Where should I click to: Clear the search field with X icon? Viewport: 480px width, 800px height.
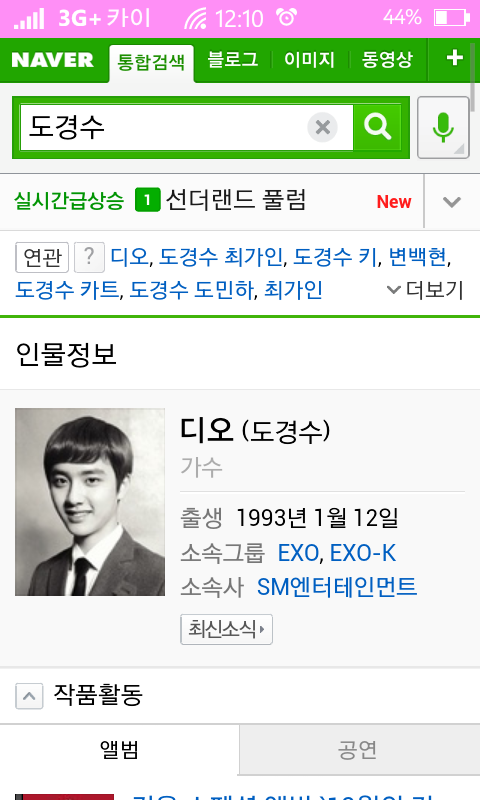coord(322,127)
